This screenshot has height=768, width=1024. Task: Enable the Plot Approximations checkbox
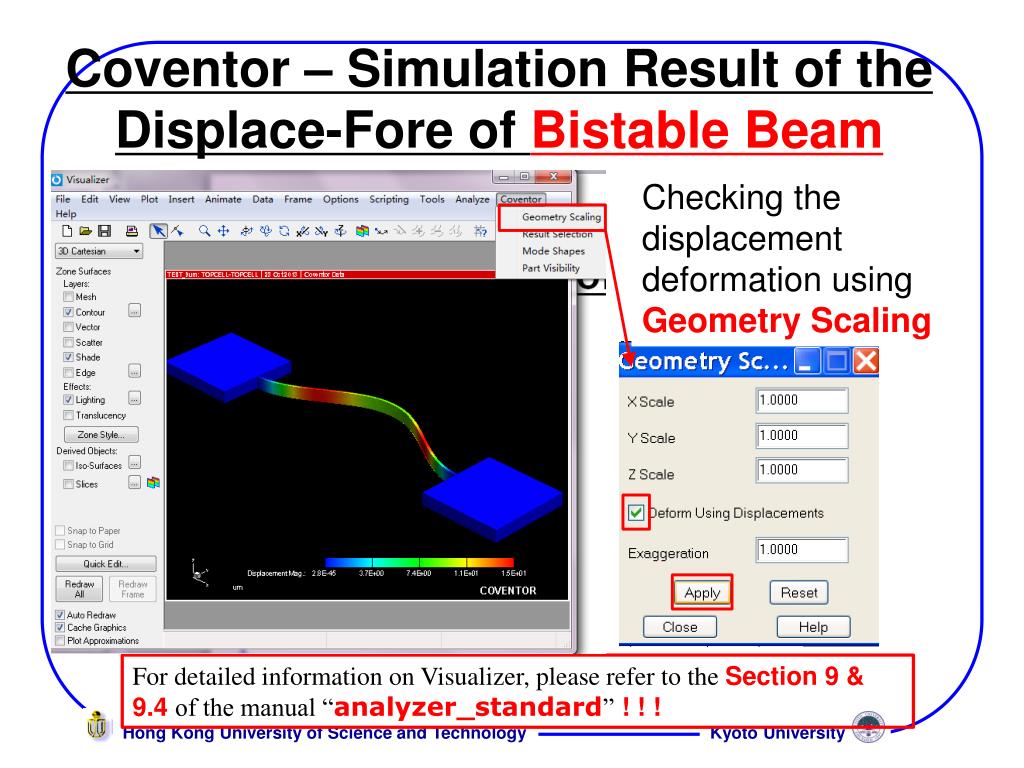click(x=60, y=641)
